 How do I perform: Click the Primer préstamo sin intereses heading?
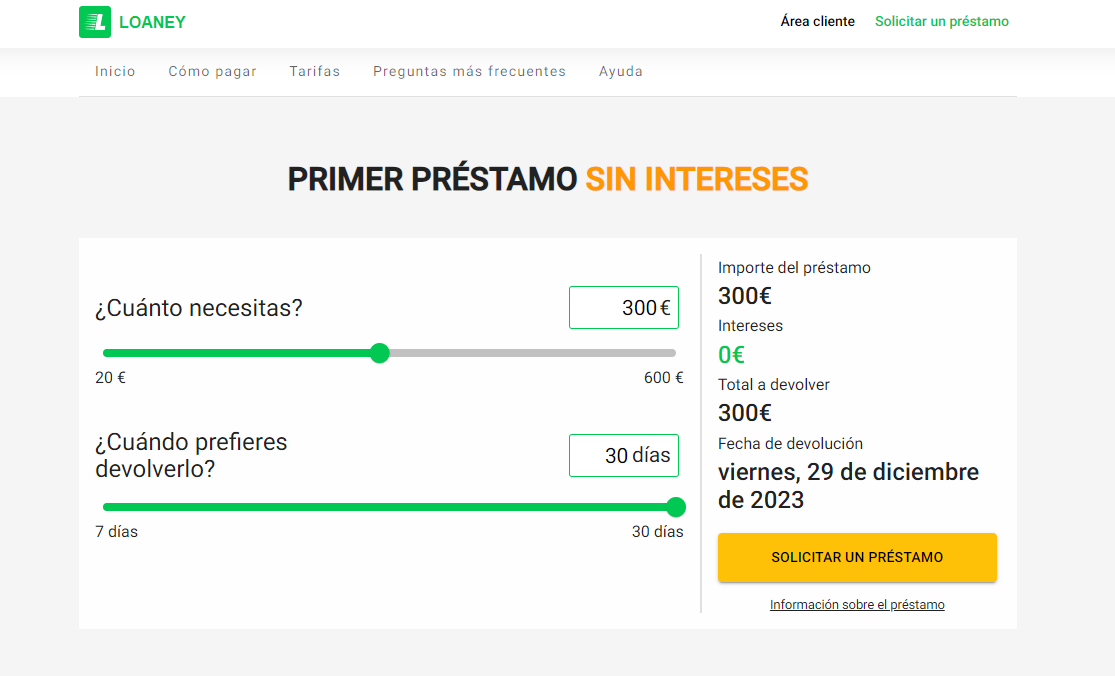(547, 179)
